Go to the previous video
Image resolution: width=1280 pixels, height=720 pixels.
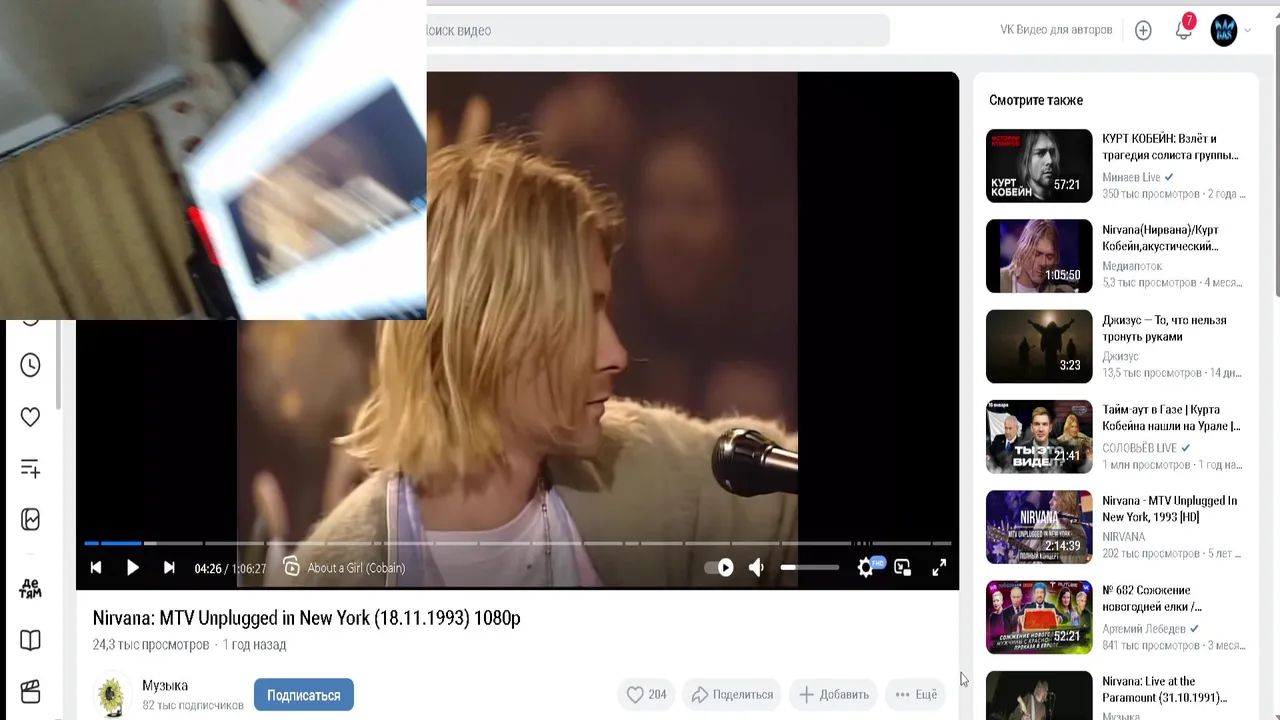coord(96,568)
